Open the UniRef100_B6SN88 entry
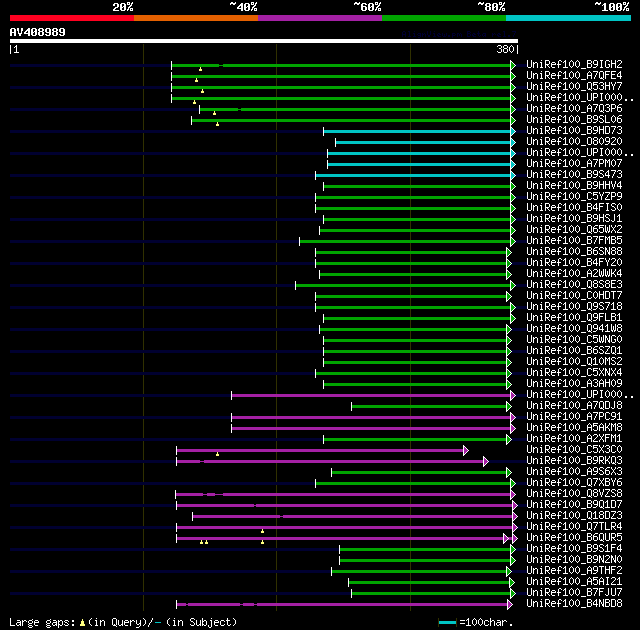This screenshot has height=630, width=640. (x=574, y=252)
